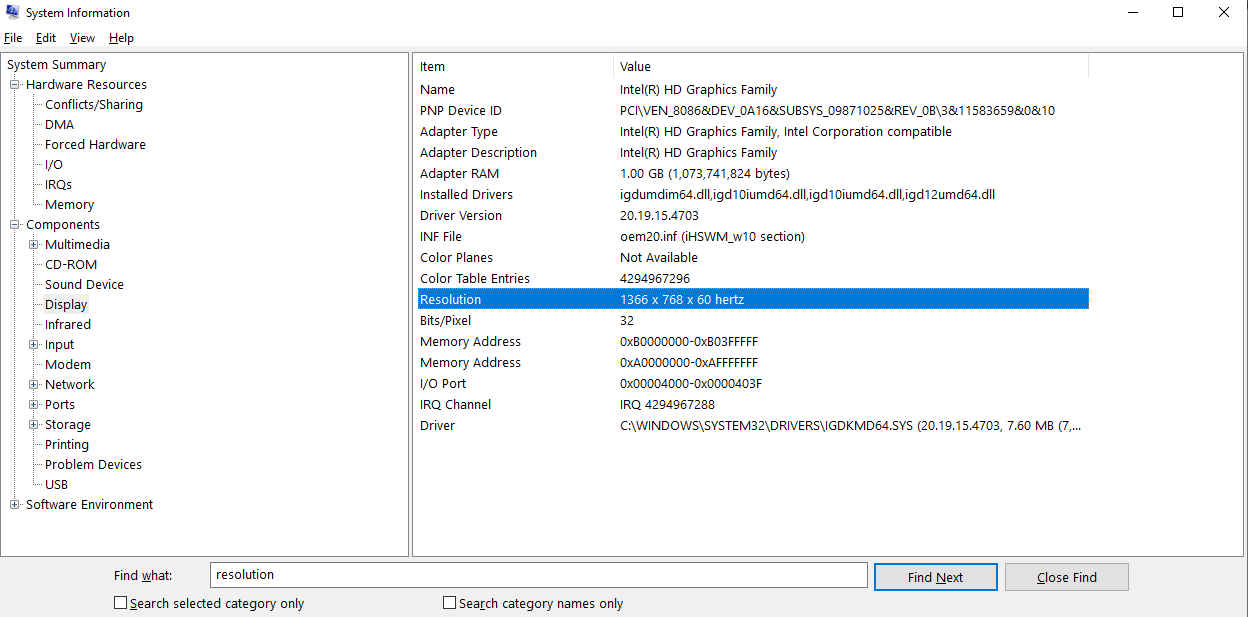Select the I/O Port row
1248x617 pixels.
click(x=753, y=384)
